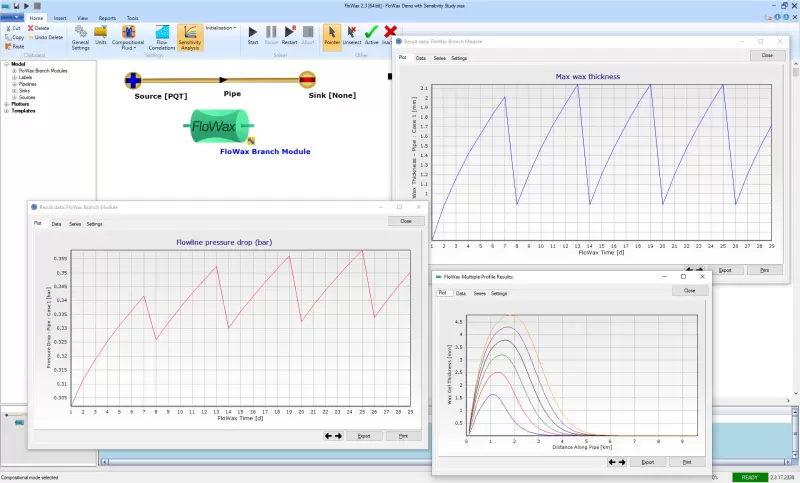Select the green FloWax module icon
Viewport: 800px width, 483px height.
(219, 126)
